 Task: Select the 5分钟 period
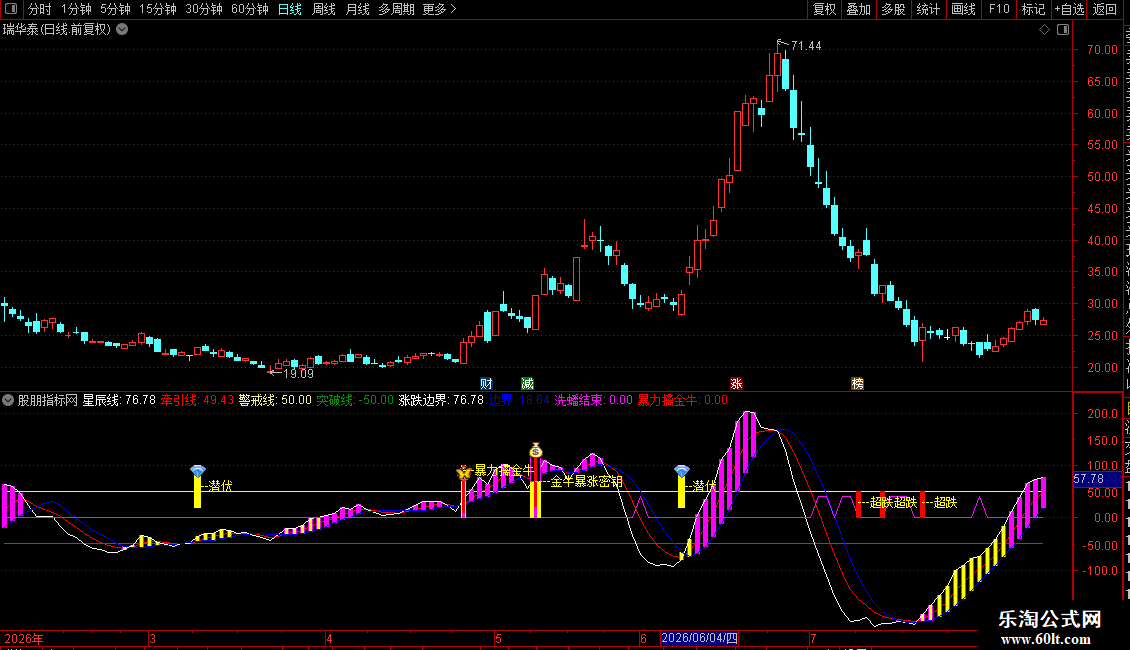115,9
